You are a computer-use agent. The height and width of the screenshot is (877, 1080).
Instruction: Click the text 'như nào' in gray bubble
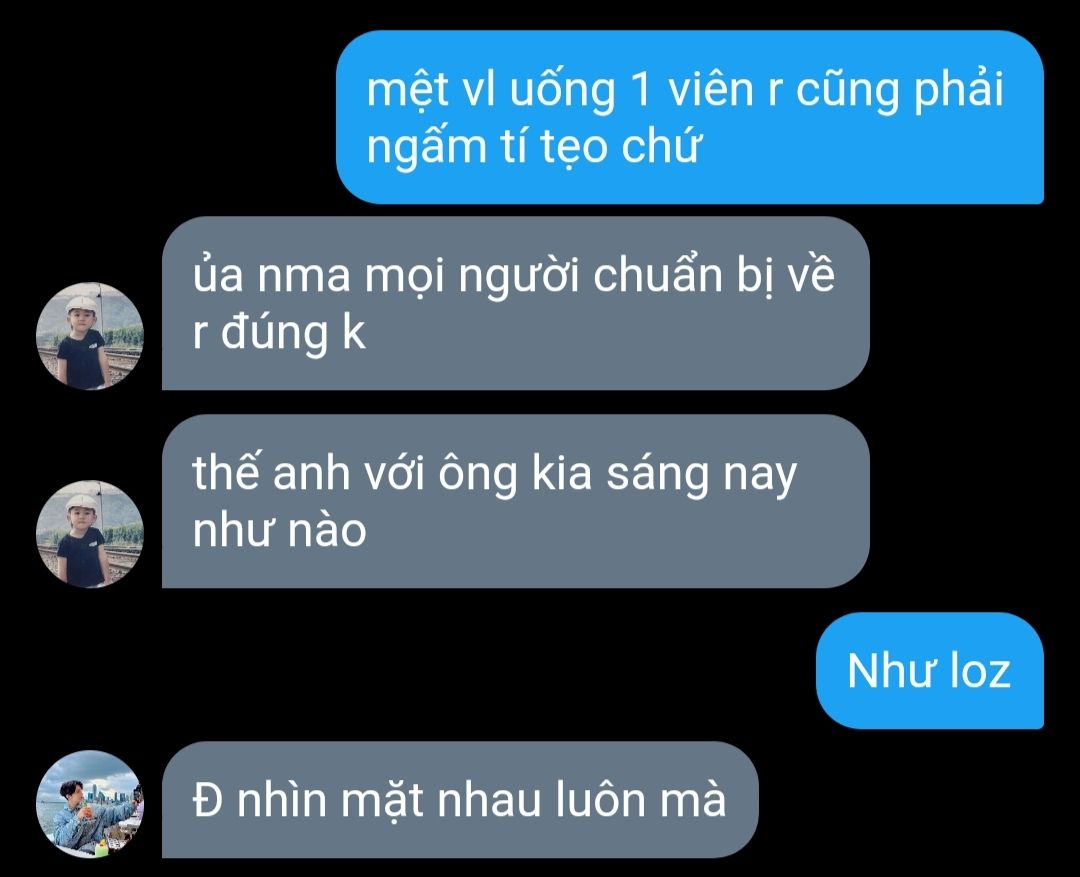point(279,530)
